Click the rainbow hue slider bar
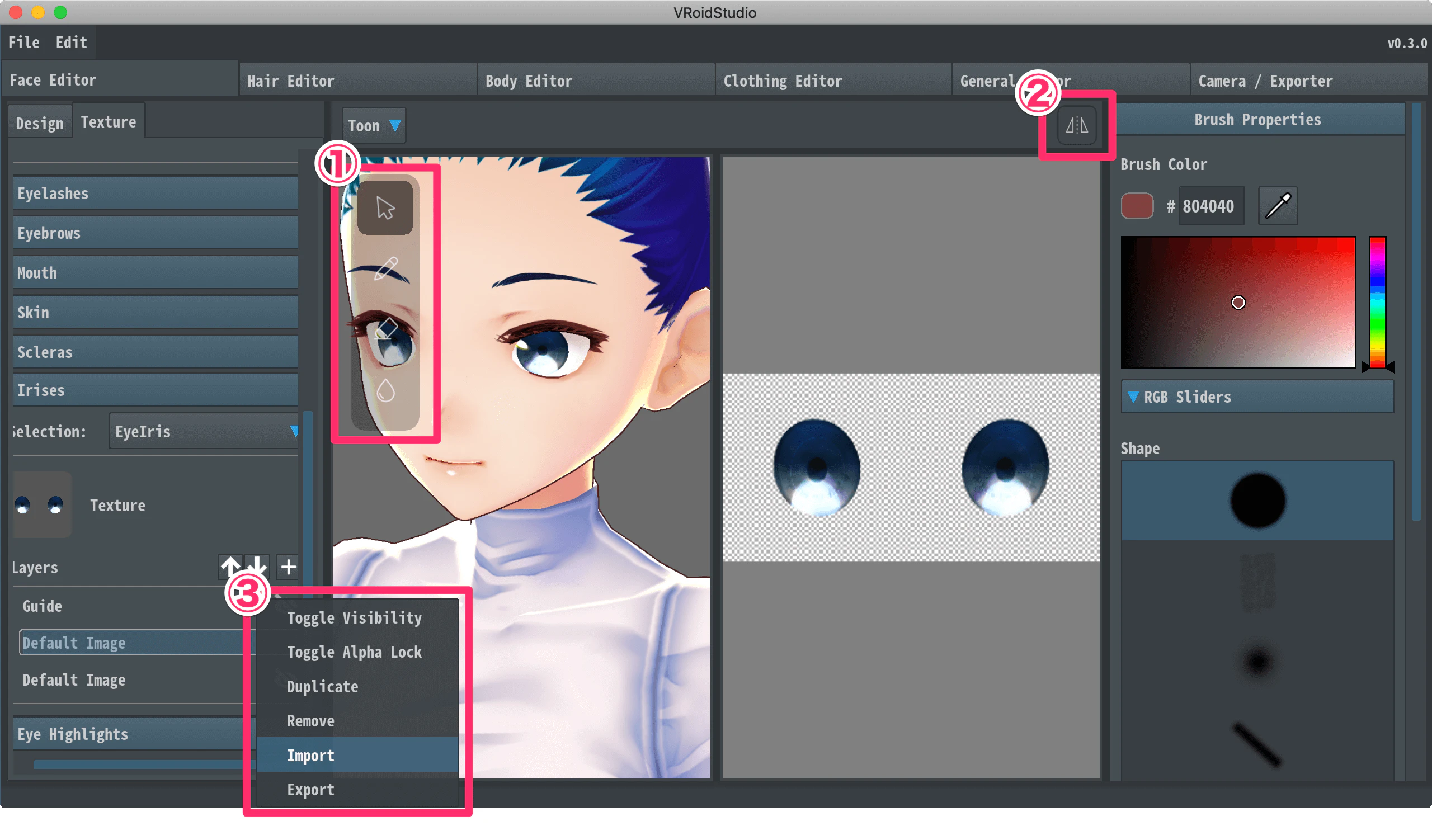Viewport: 1432px width, 840px height. (x=1377, y=302)
